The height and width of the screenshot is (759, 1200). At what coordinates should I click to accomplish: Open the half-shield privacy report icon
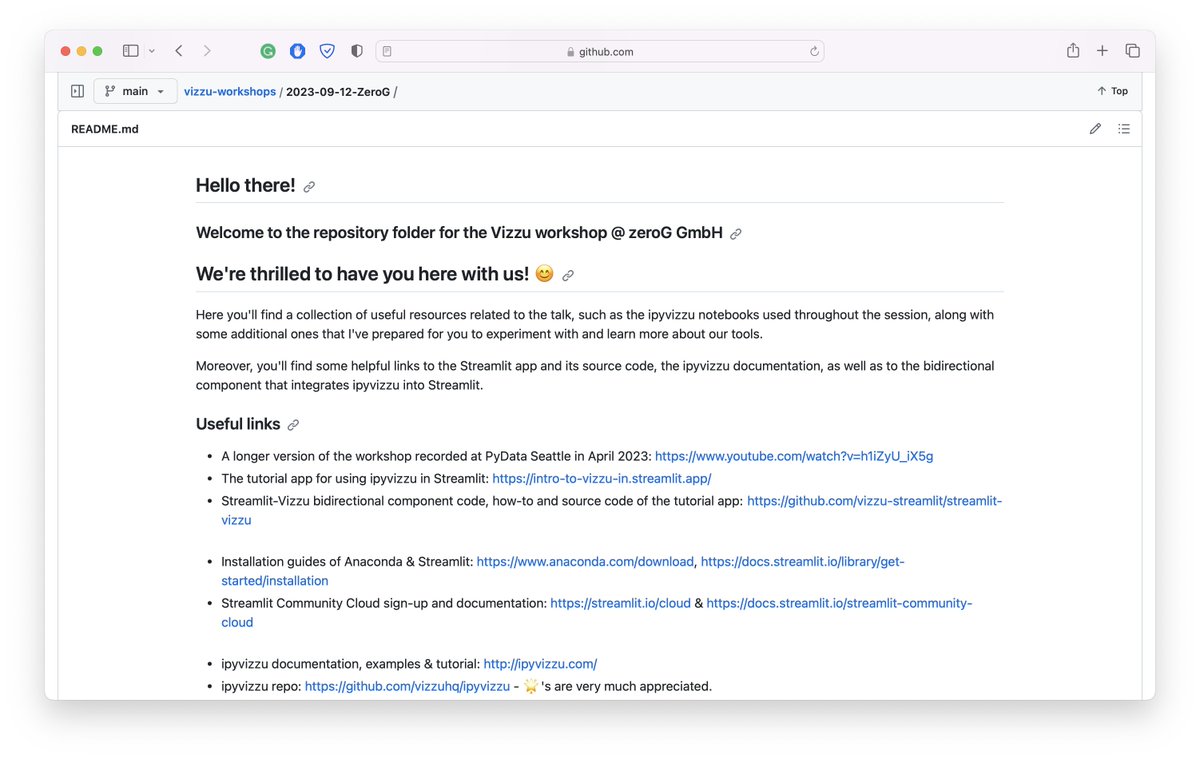pos(357,51)
